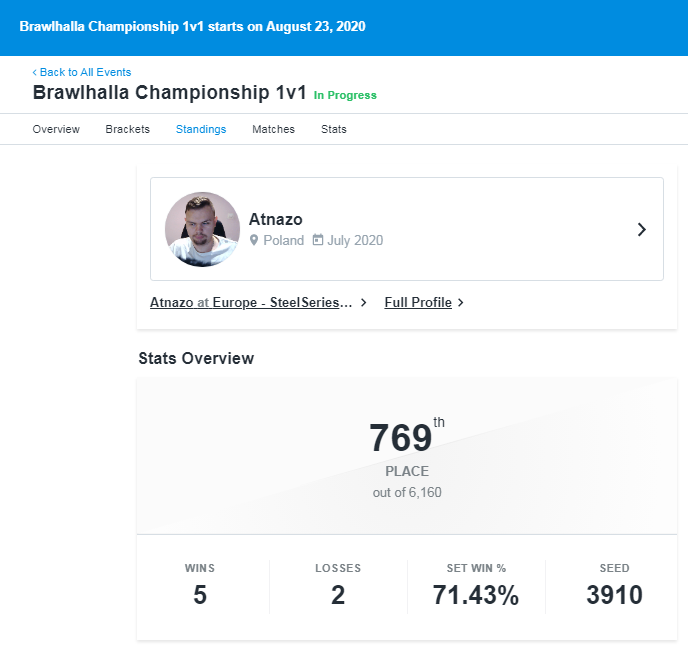Go to the Stats tab
Screen dimensions: 688x646
point(333,129)
